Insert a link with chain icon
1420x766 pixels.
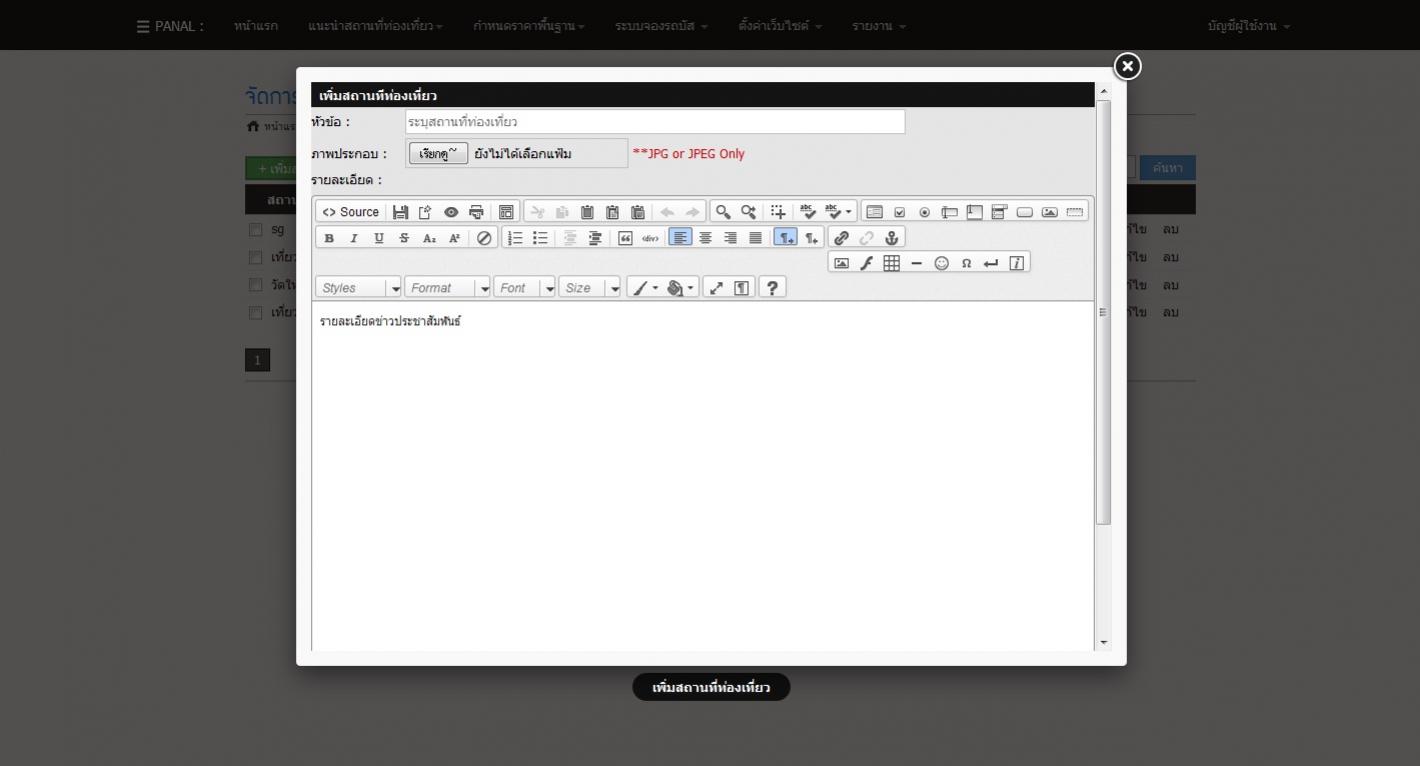pos(842,238)
